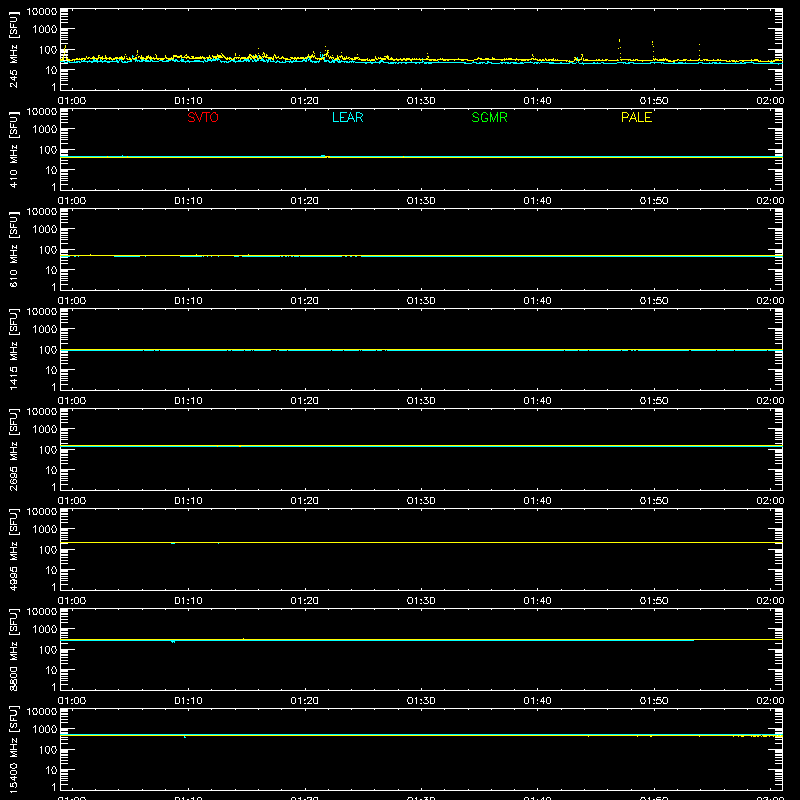Click the 01:20 time label under 245 MHz panel
Screen dimensions: 800x800
pos(305,101)
